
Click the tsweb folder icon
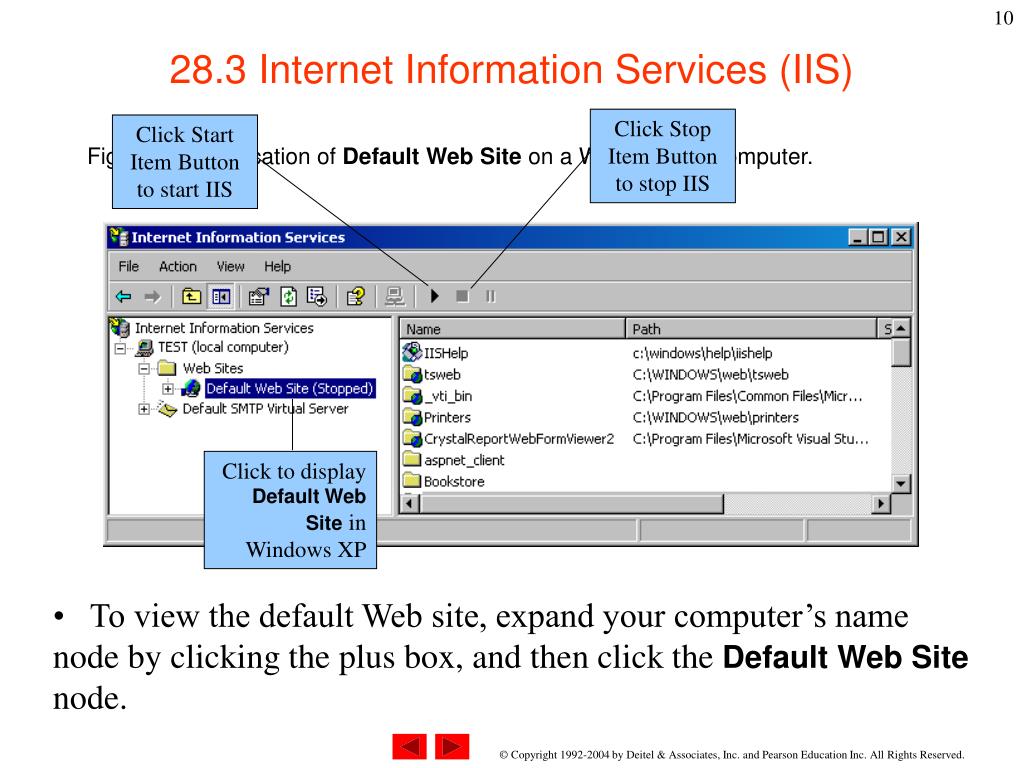[x=412, y=374]
